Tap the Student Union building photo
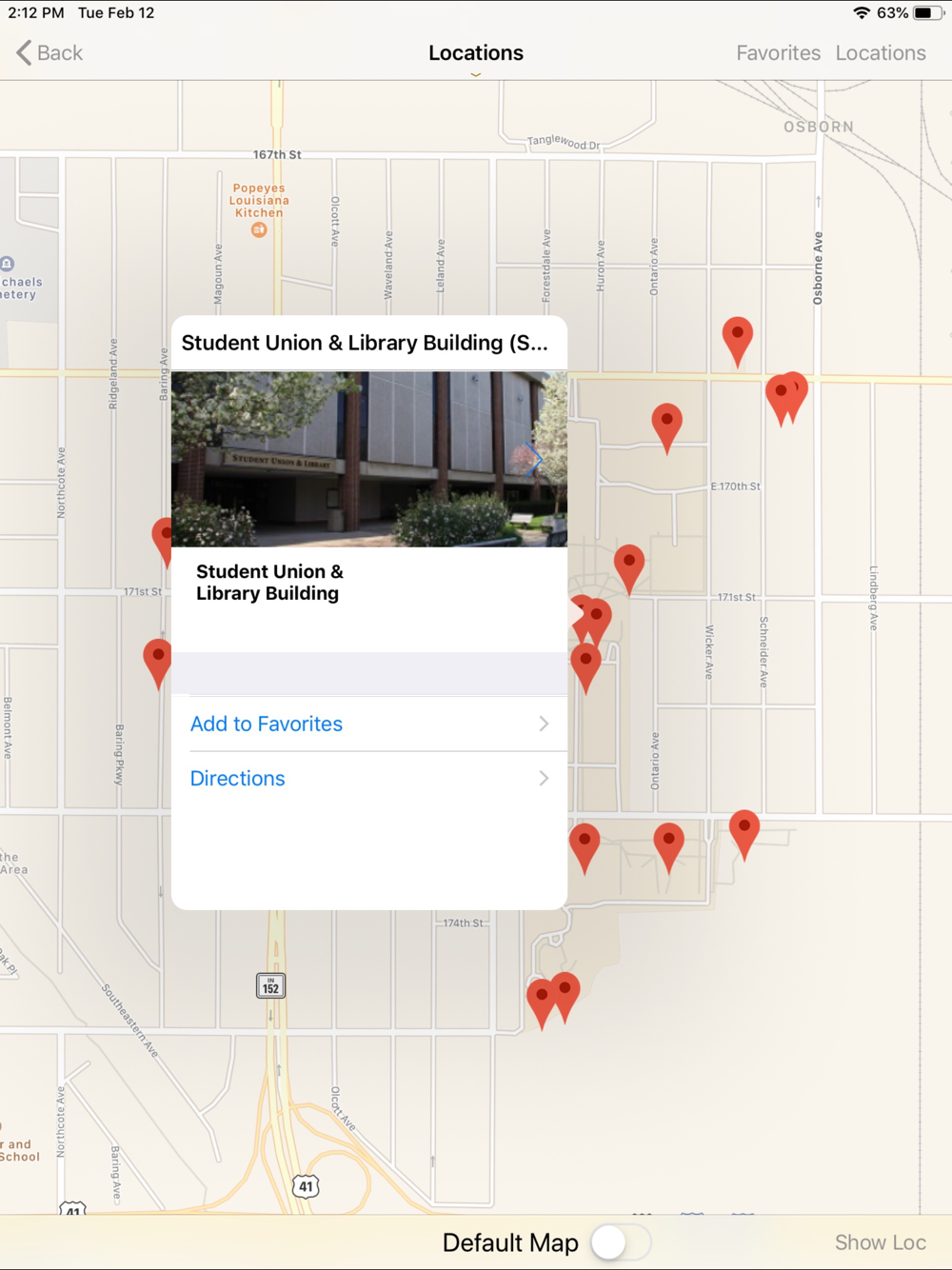The width and height of the screenshot is (952, 1270). 369,459
